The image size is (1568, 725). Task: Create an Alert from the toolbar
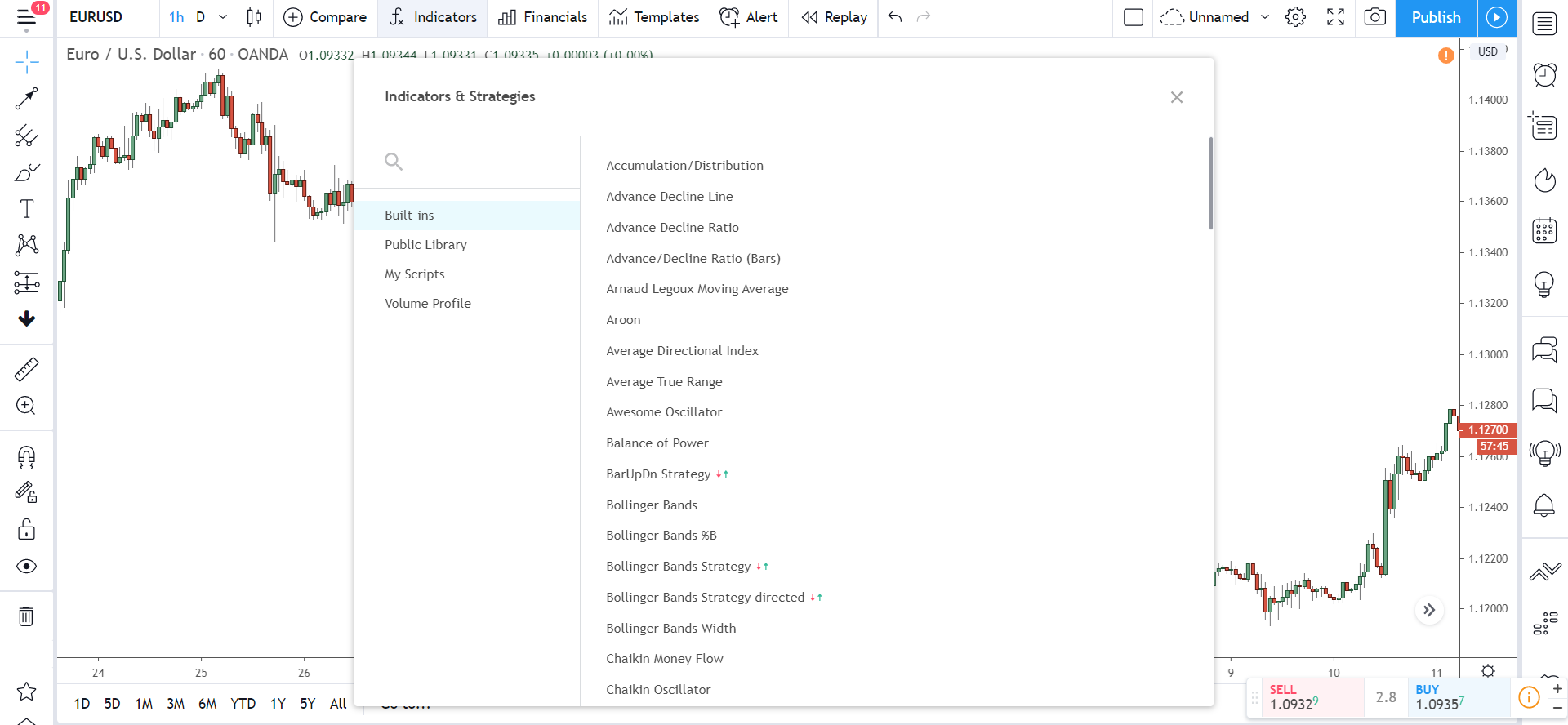pos(749,17)
